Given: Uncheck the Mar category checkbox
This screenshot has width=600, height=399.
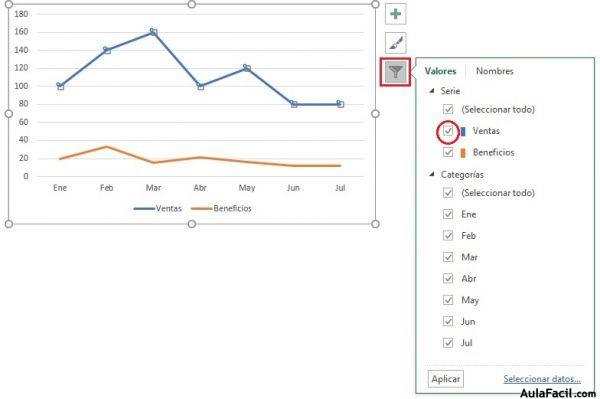Looking at the screenshot, I should click(448, 257).
